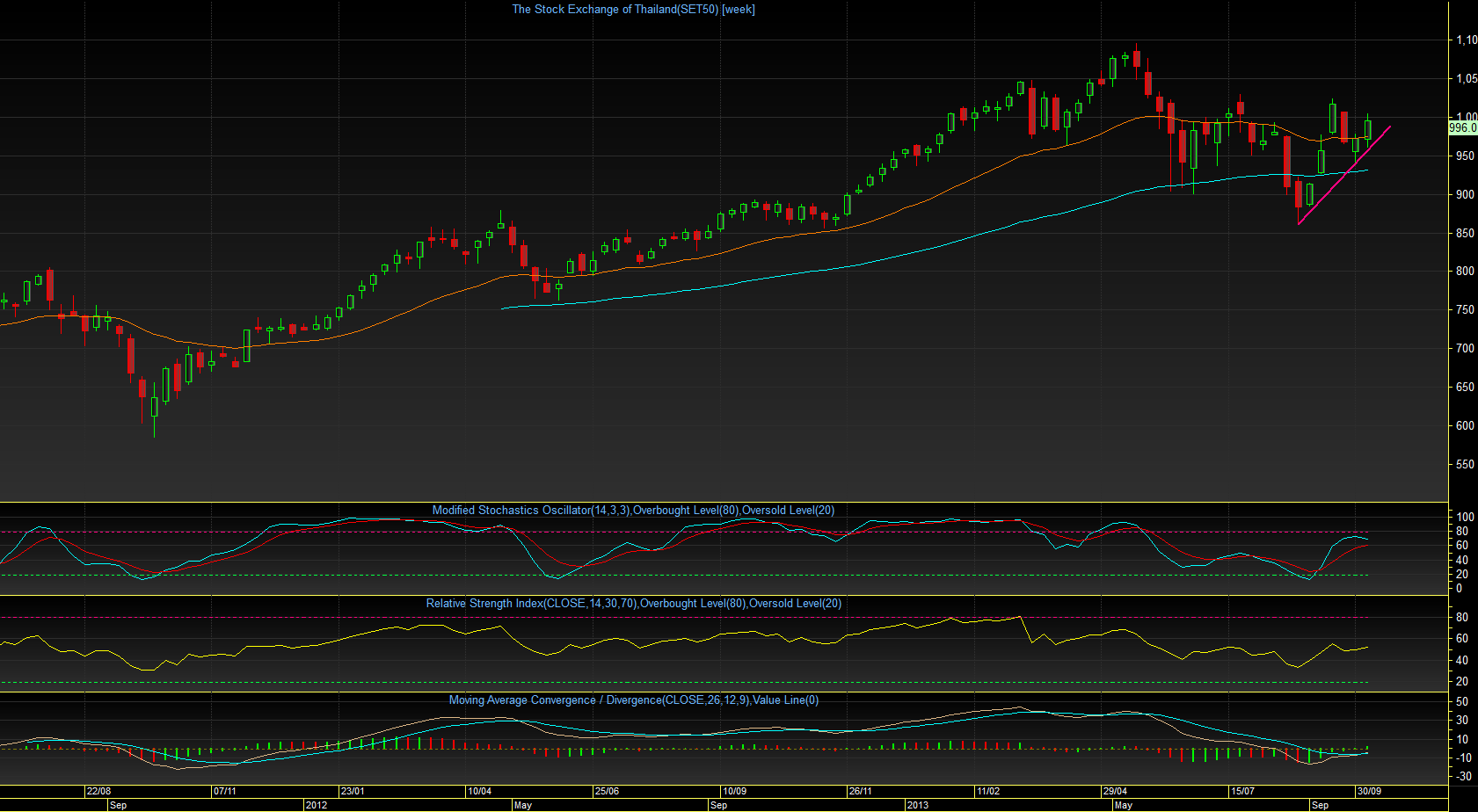This screenshot has width=1478, height=812.
Task: Click the 25/06 date label
Action: coord(607,791)
